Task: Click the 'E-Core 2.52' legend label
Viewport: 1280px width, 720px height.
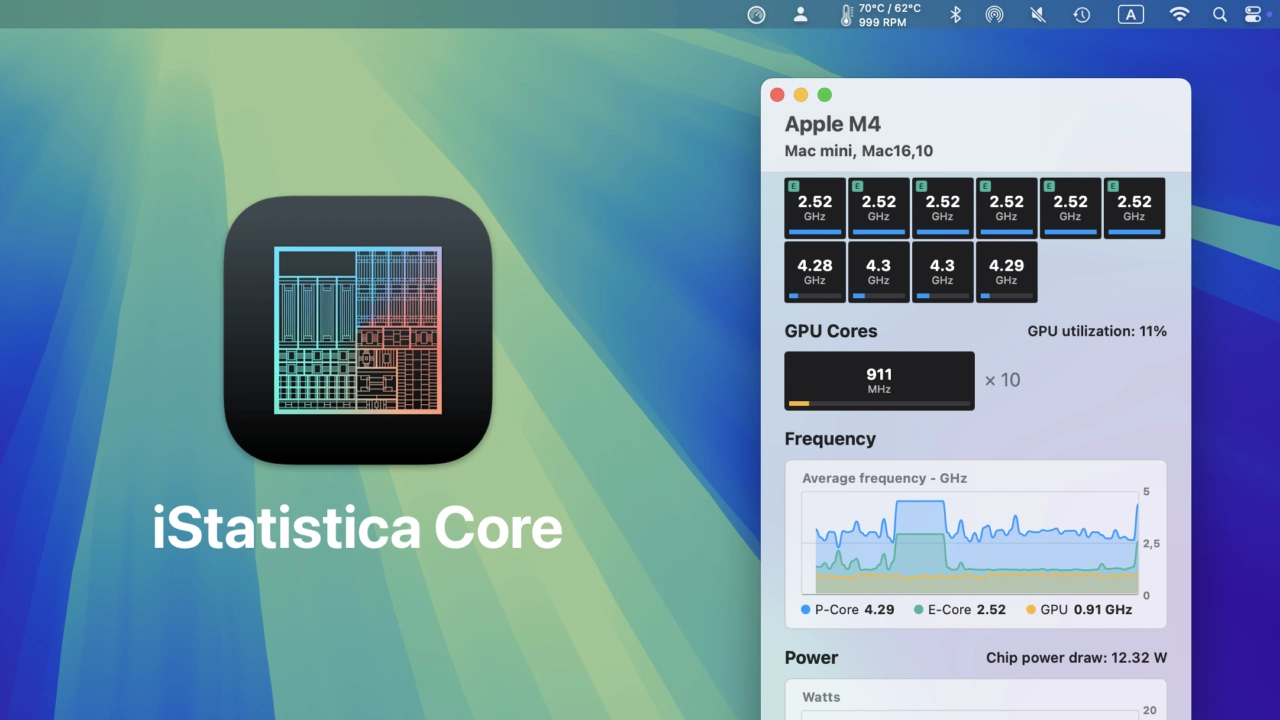Action: (967, 609)
